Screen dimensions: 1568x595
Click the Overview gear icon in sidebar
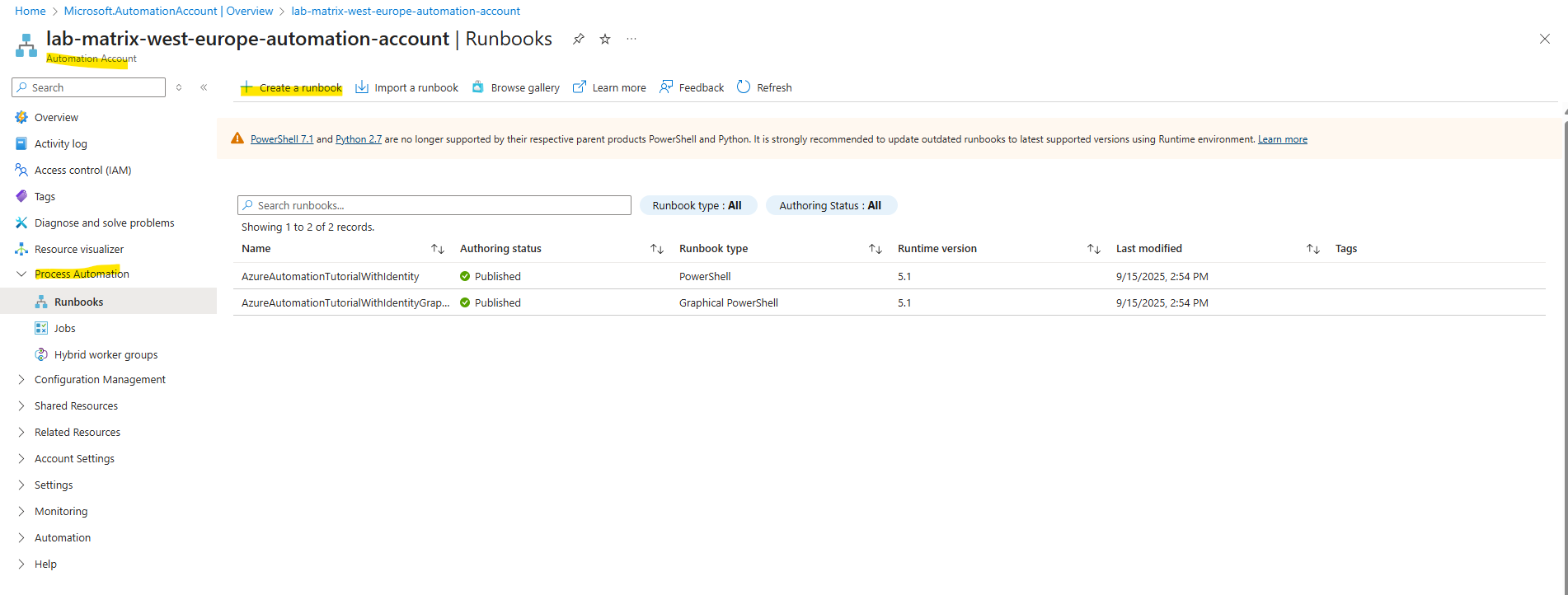(x=21, y=117)
